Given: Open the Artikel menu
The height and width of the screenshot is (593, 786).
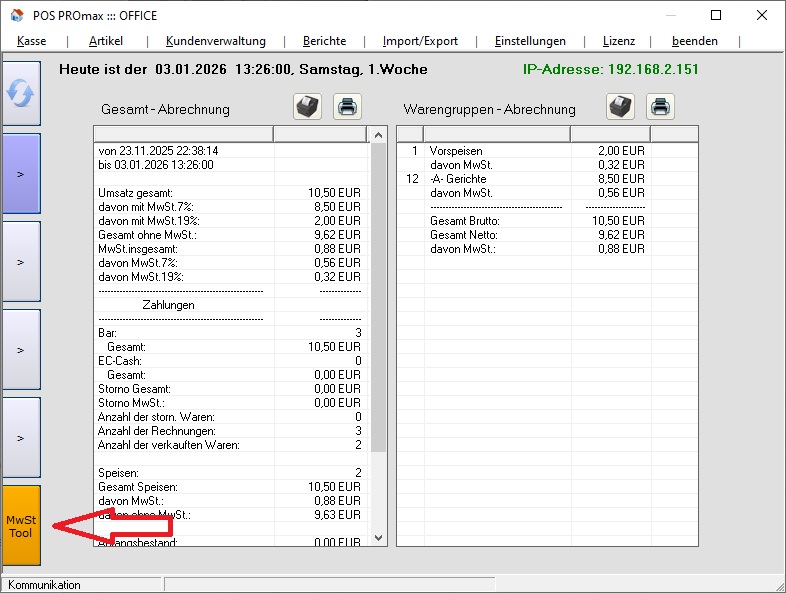Looking at the screenshot, I should pos(106,41).
